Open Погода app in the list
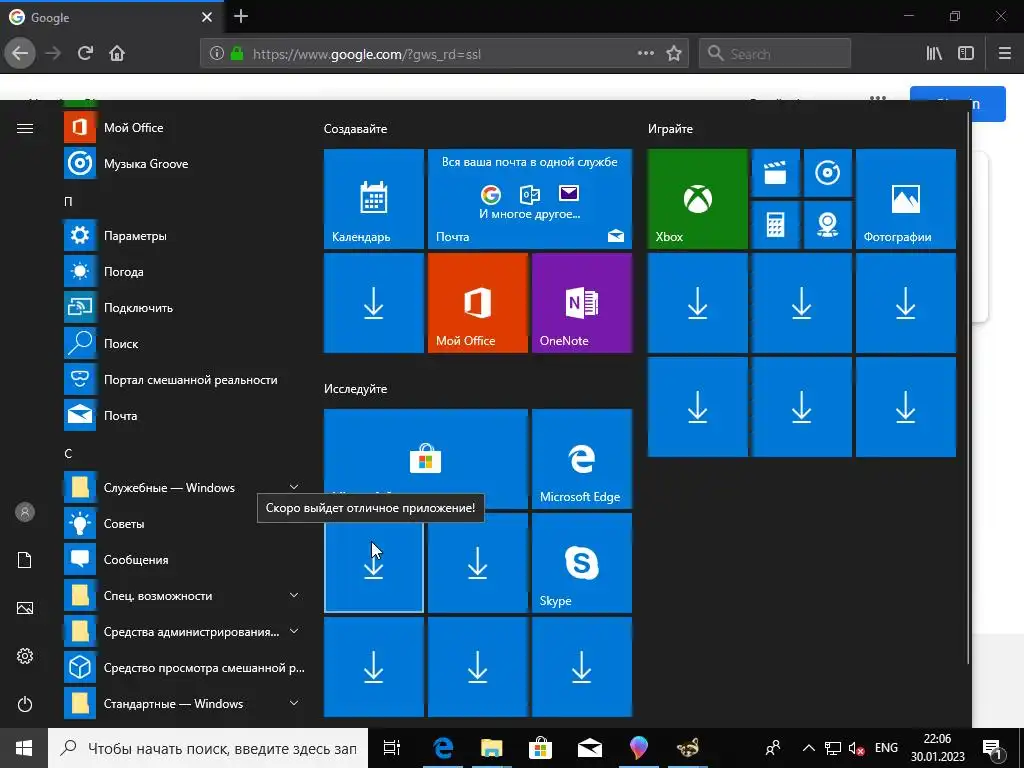 [185, 271]
